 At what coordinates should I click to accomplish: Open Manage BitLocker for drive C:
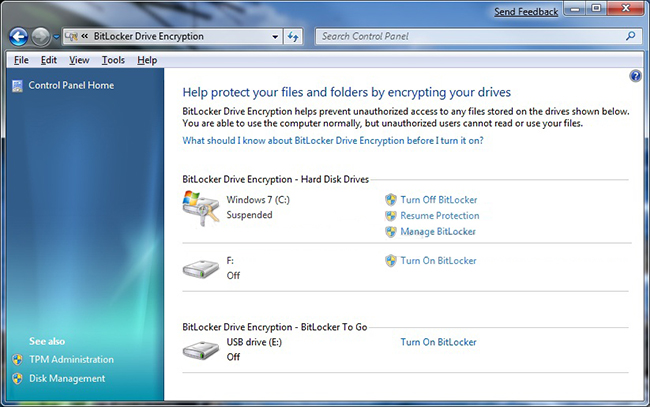click(x=438, y=232)
